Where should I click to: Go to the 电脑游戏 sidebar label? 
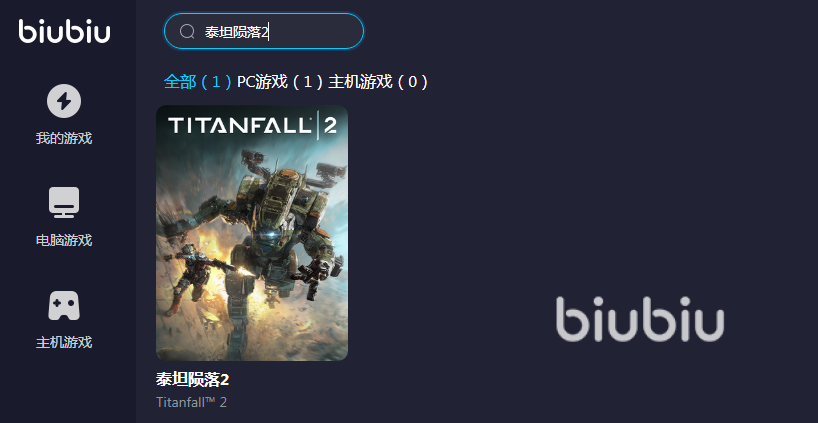click(64, 240)
